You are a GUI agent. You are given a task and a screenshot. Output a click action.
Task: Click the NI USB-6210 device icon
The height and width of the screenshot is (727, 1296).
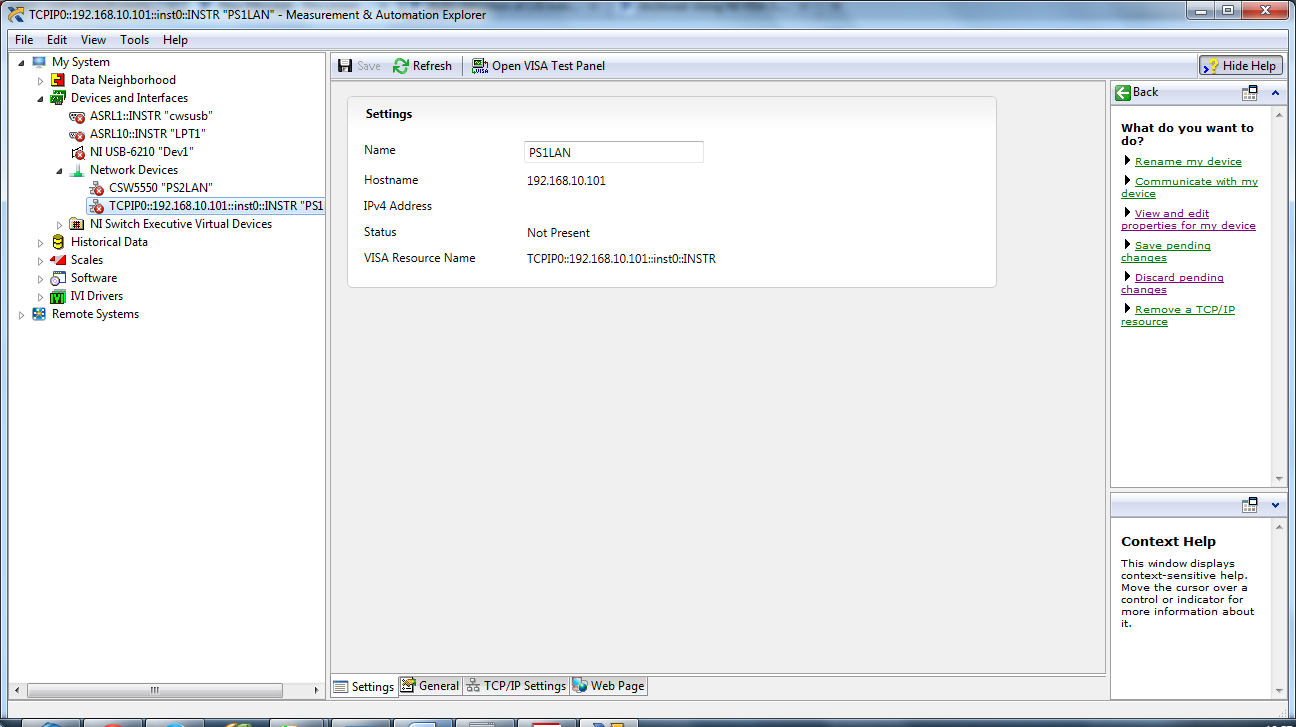(77, 152)
